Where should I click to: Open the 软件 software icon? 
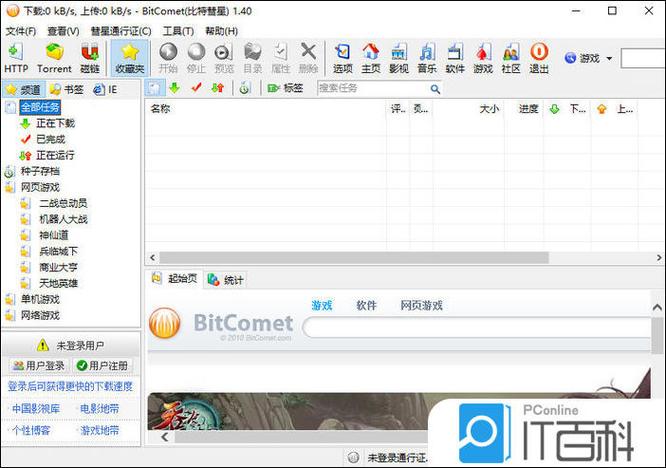tap(454, 58)
